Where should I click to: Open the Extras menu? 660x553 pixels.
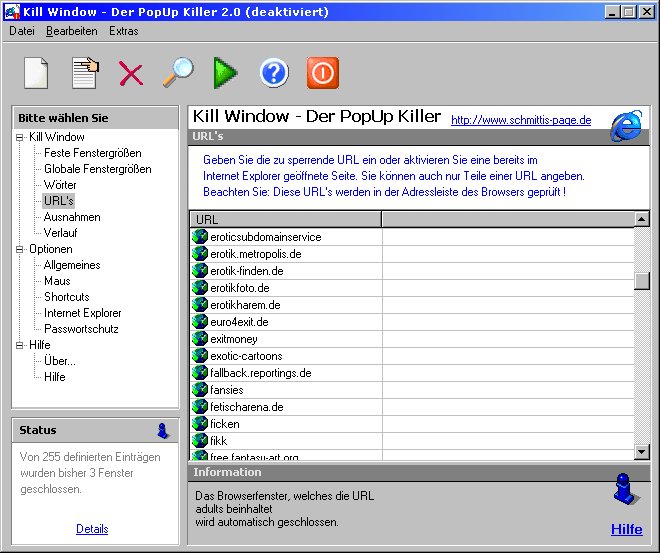124,31
